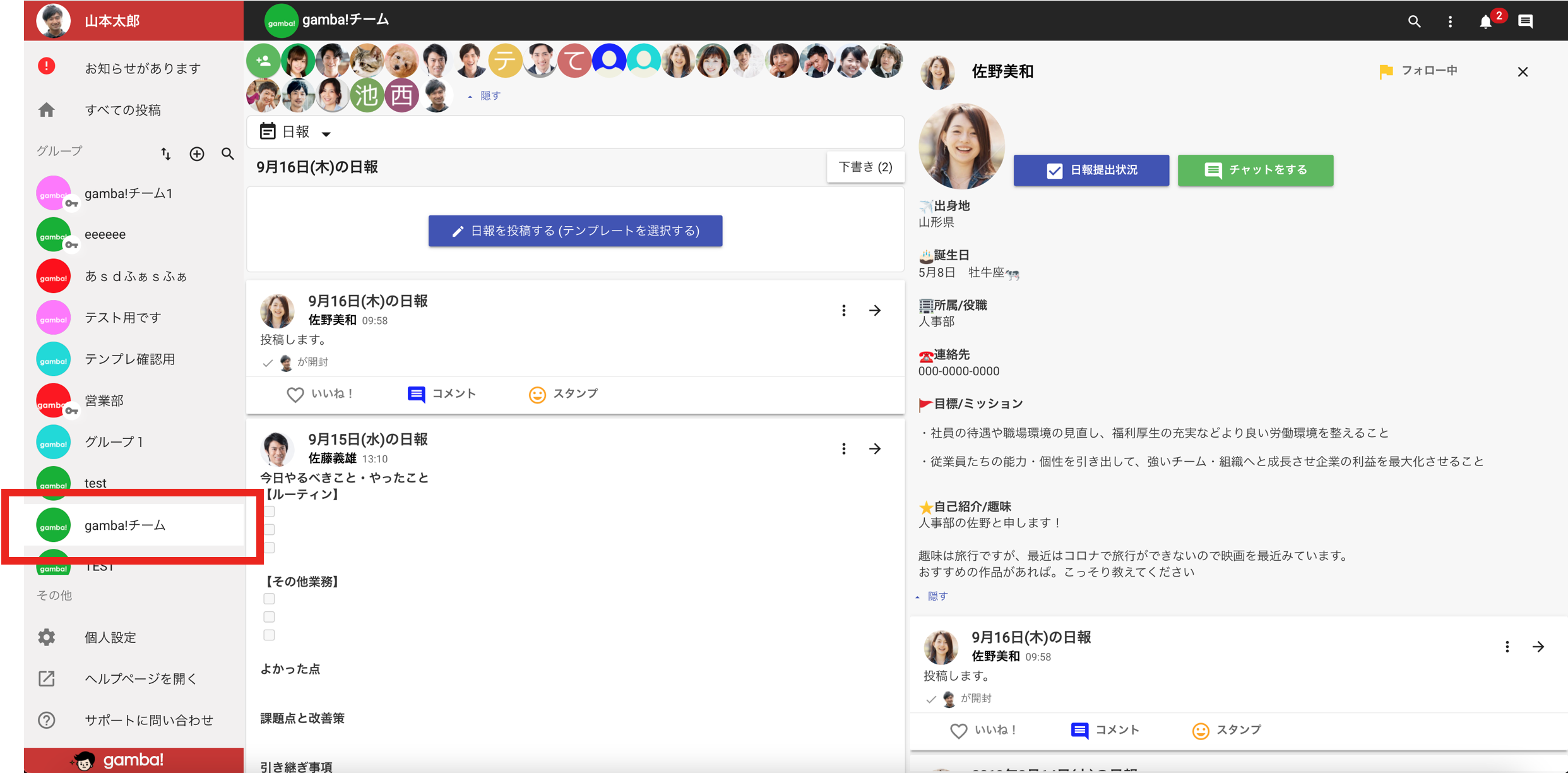1568x773 pixels.
Task: Click the group search magnifier icon
Action: point(228,153)
